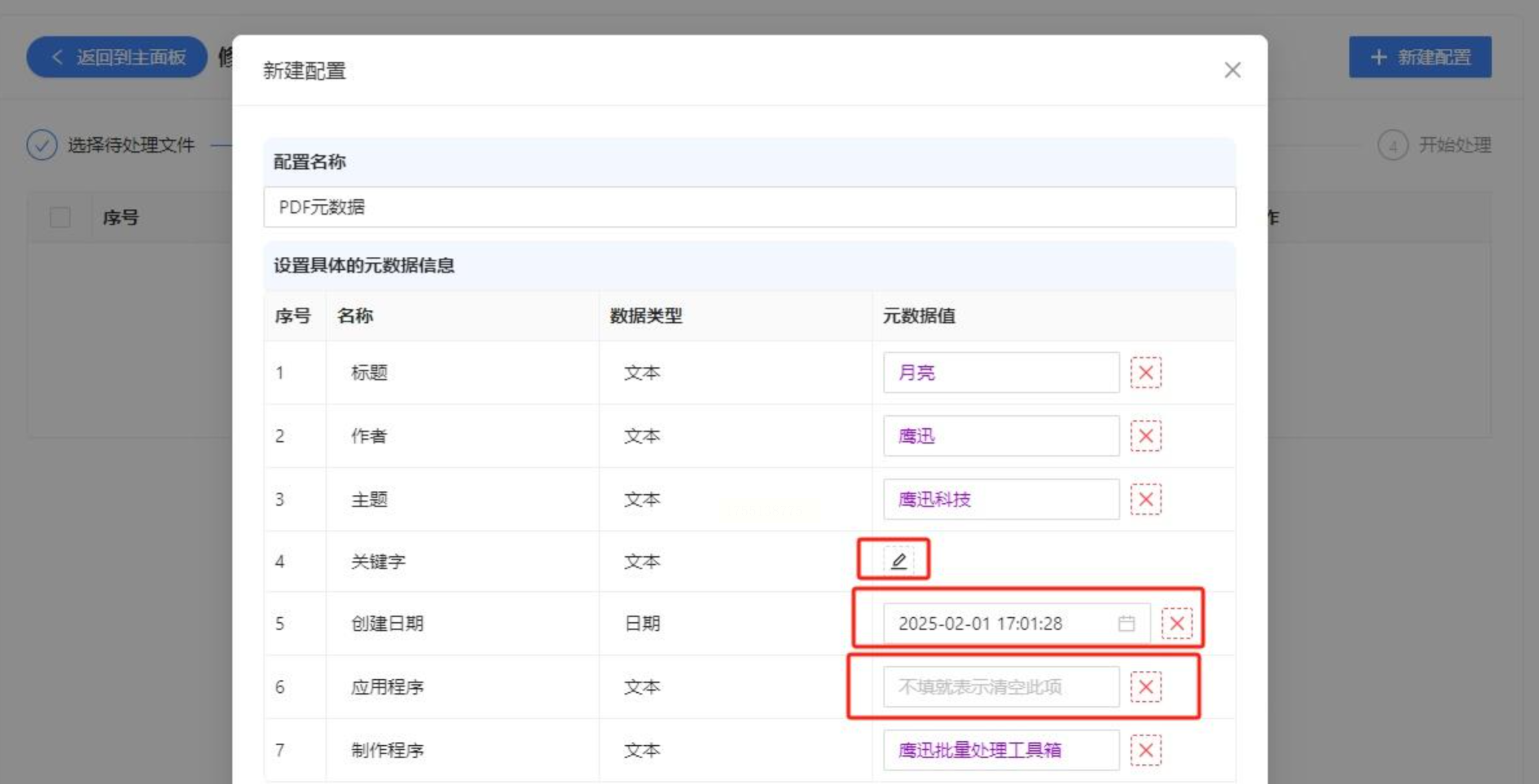Clear the 标题 metadata value

1145,373
